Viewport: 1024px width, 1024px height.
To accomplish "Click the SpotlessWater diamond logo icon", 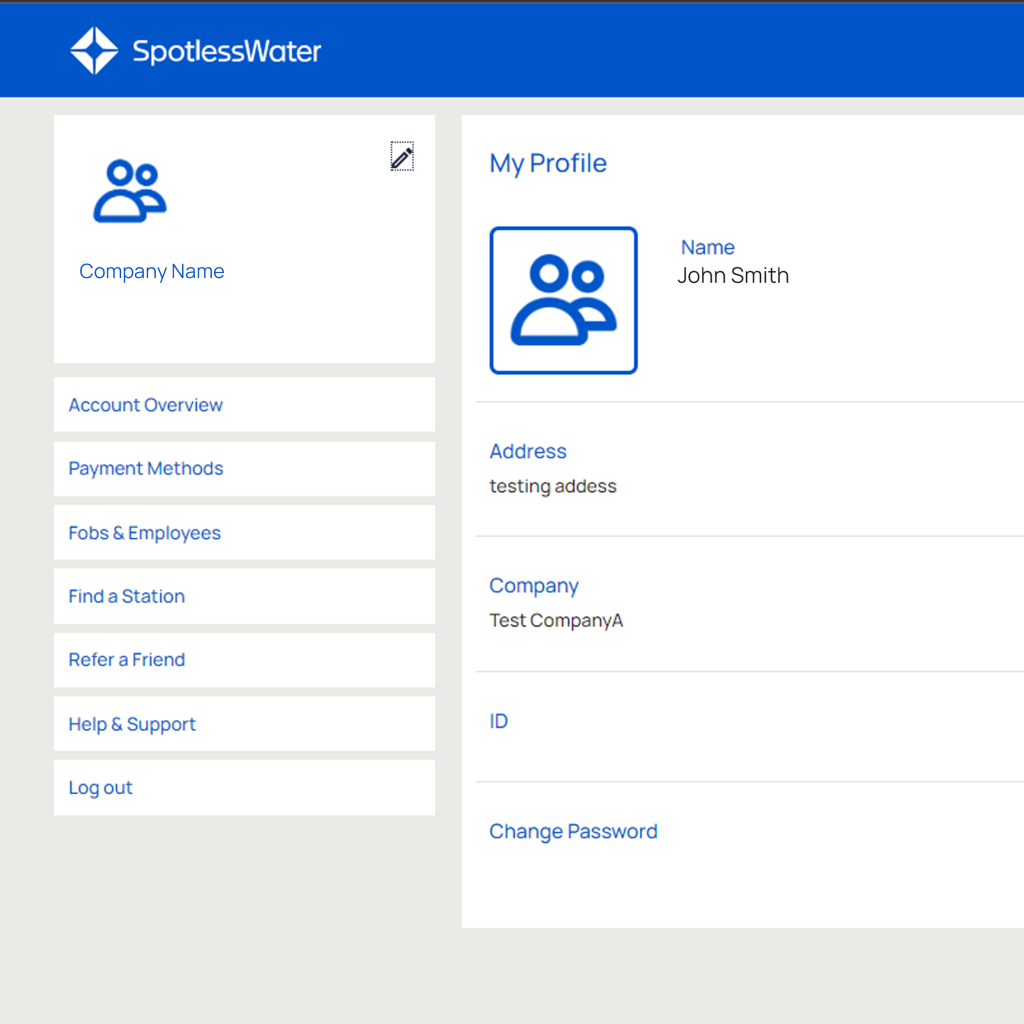I will click(94, 50).
